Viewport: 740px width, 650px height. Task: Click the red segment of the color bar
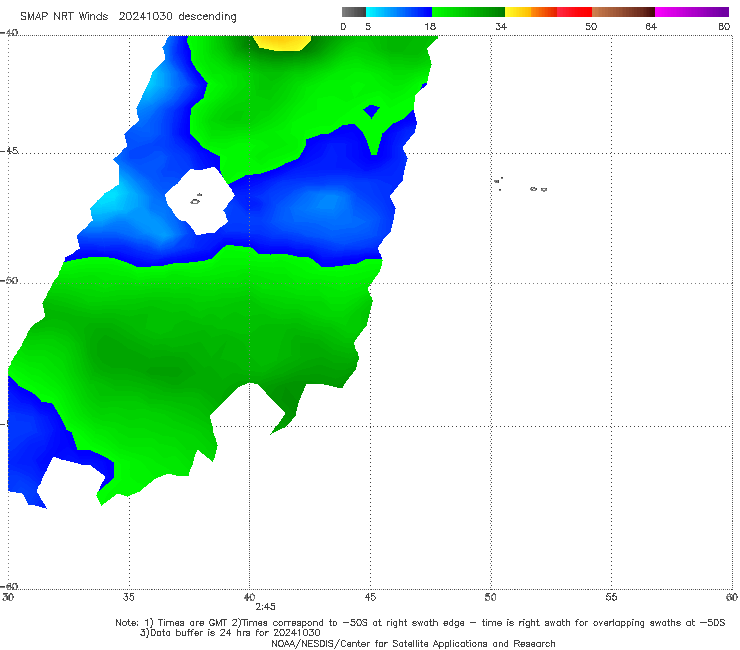574,12
